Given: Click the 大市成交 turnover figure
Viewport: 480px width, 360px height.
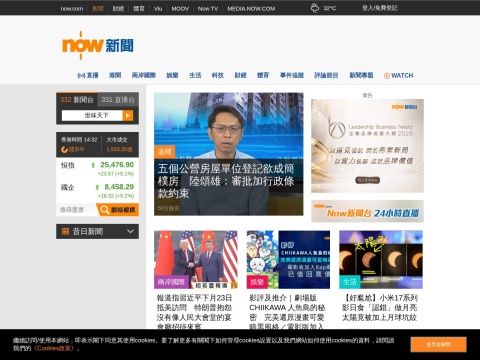Looking at the screenshot, I should (119, 149).
